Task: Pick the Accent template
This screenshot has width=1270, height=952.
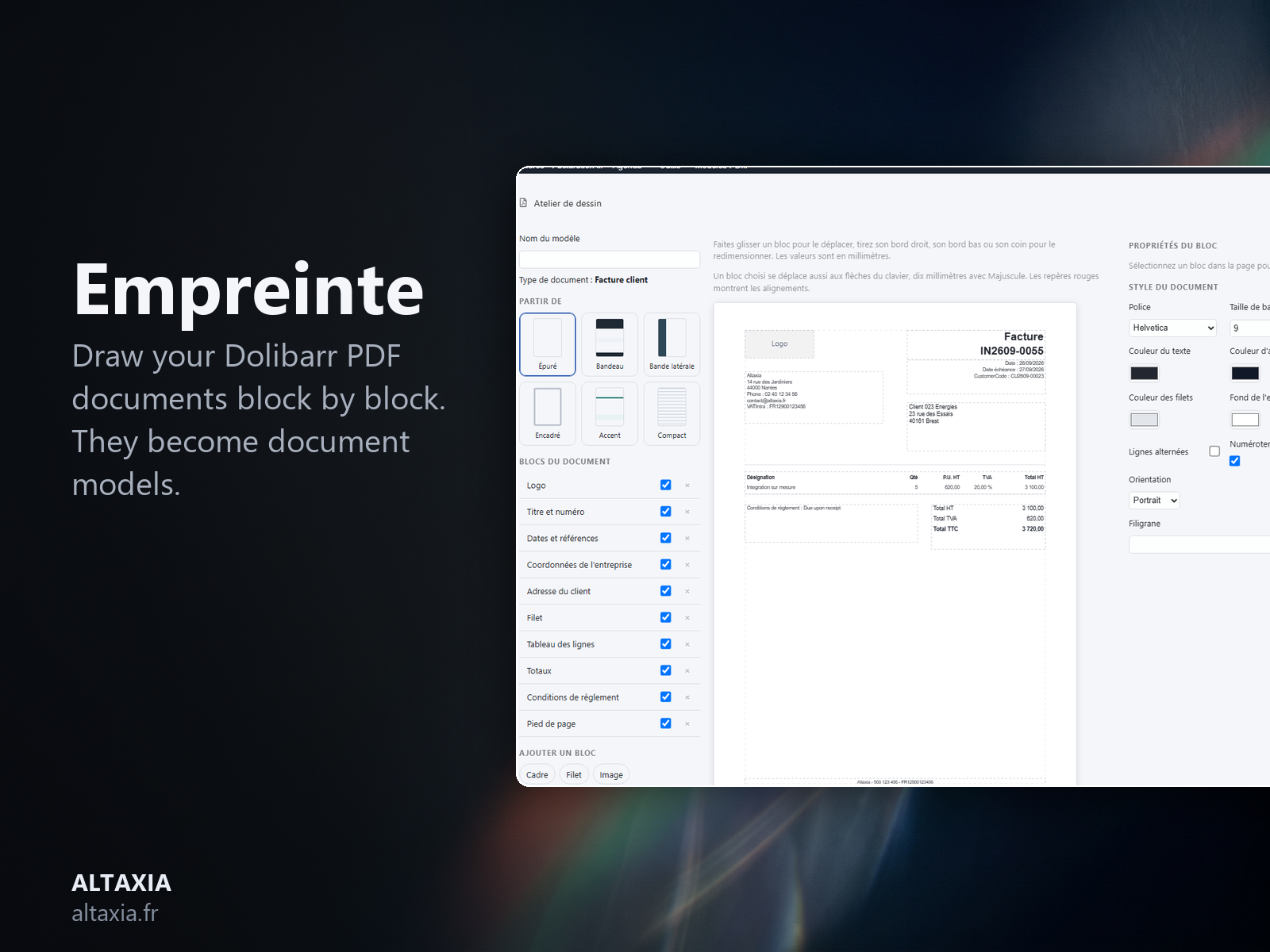Action: point(610,413)
